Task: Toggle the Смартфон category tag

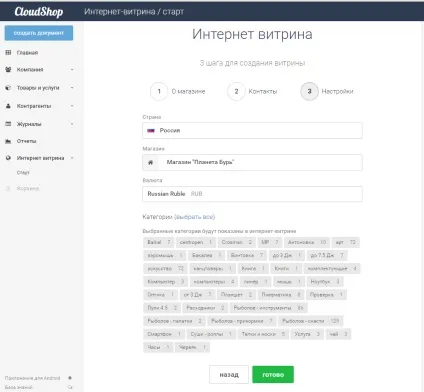Action: pyautogui.click(x=164, y=334)
